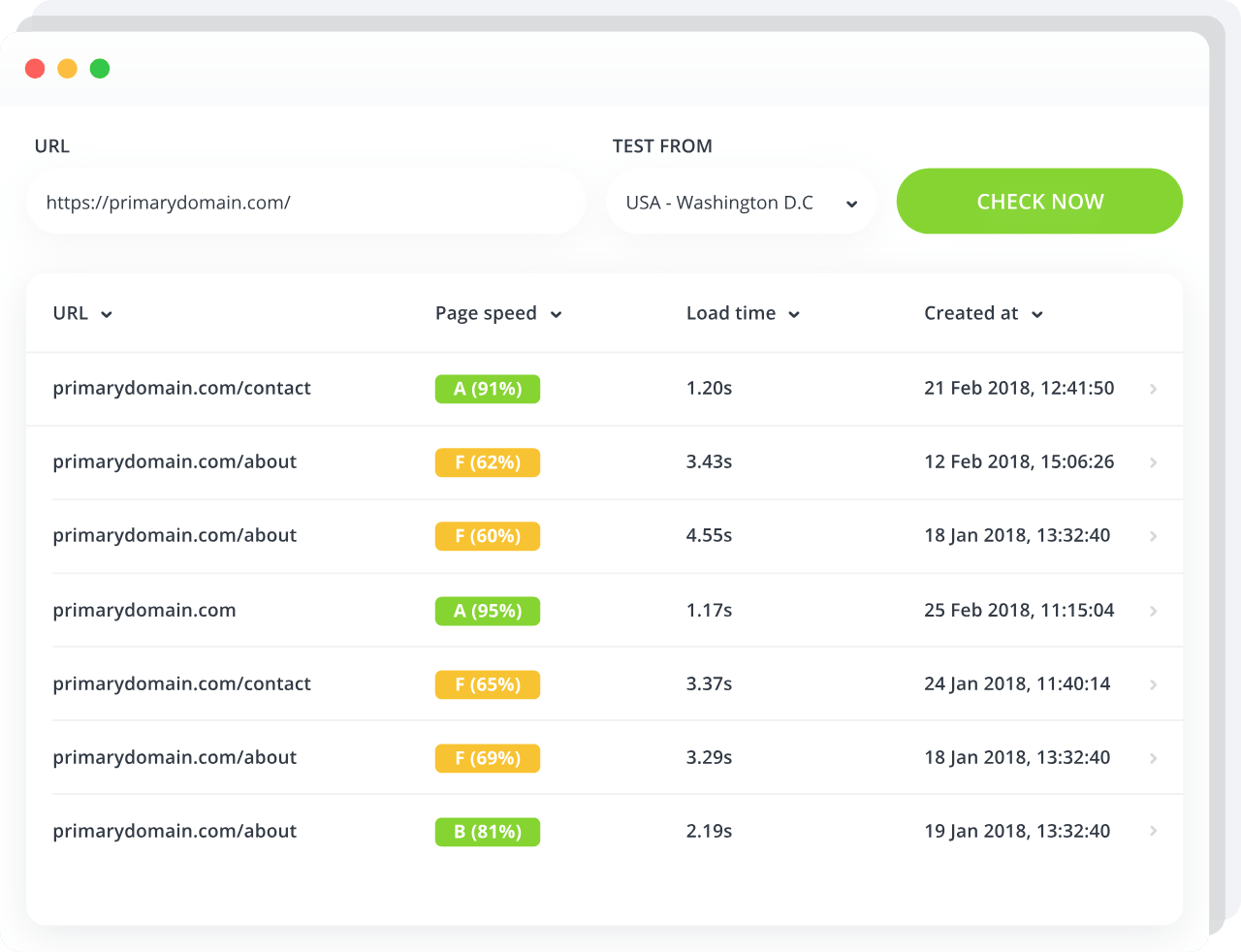Sort by the Page speed column

tap(497, 313)
